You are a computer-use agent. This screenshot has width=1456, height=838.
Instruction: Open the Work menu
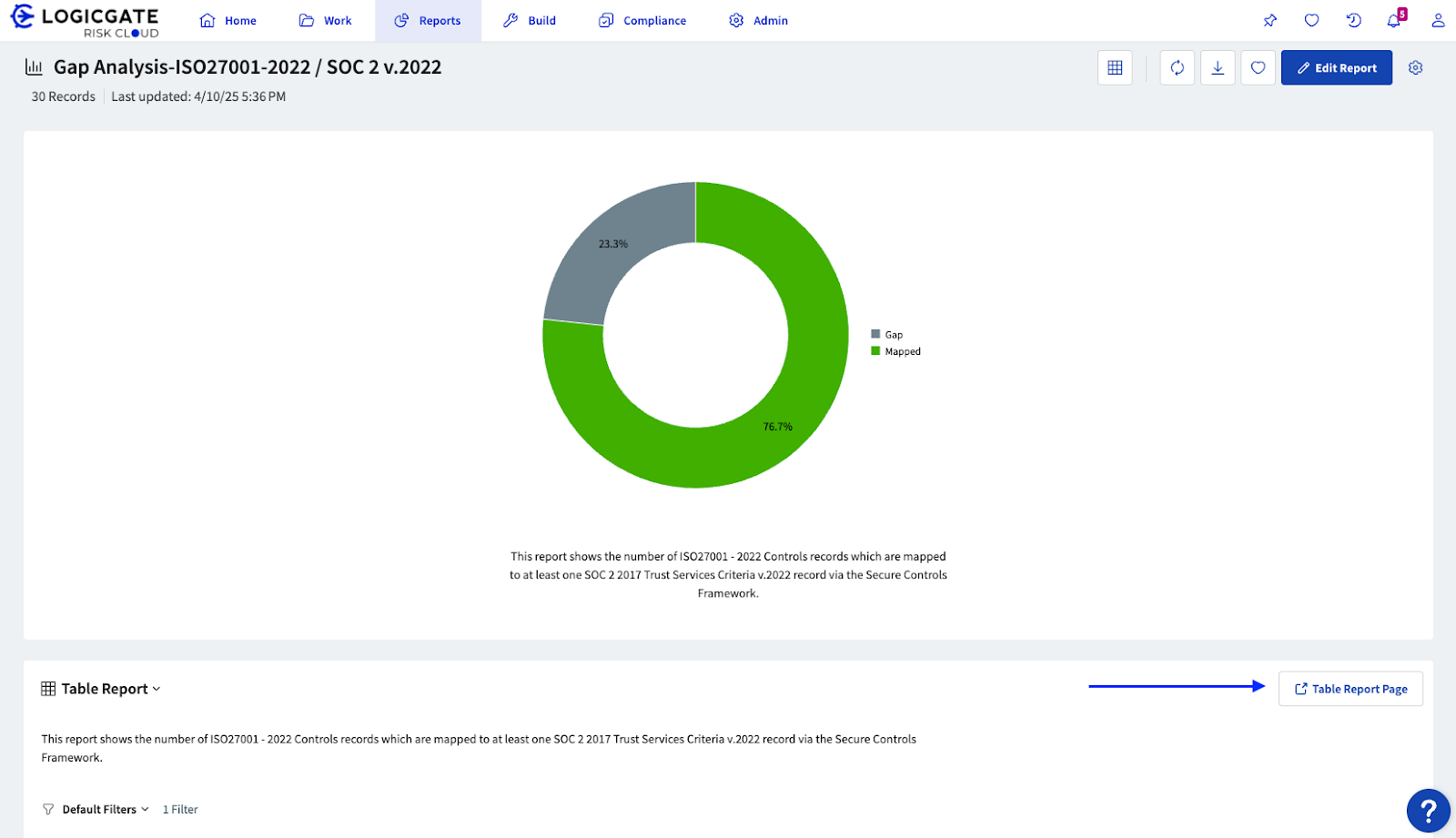click(326, 20)
